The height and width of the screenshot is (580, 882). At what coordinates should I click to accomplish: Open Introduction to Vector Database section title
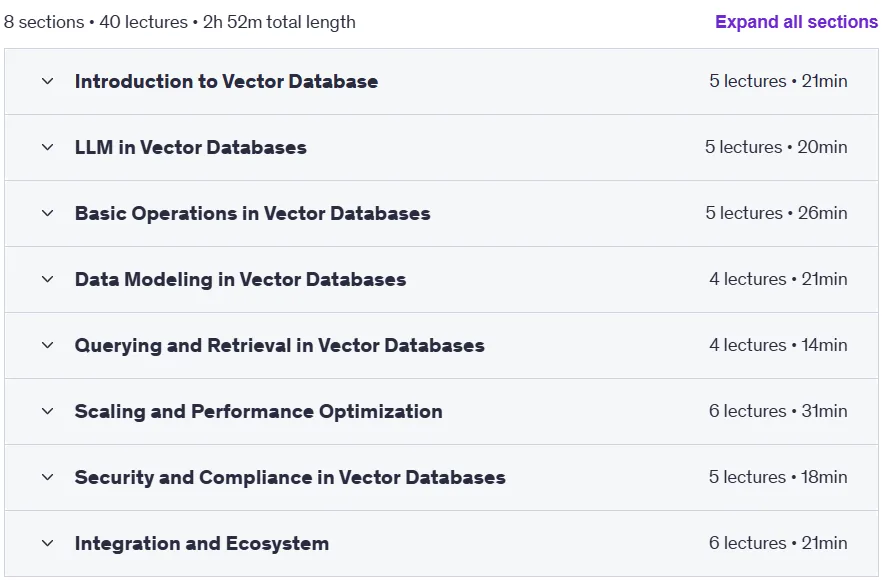[226, 82]
